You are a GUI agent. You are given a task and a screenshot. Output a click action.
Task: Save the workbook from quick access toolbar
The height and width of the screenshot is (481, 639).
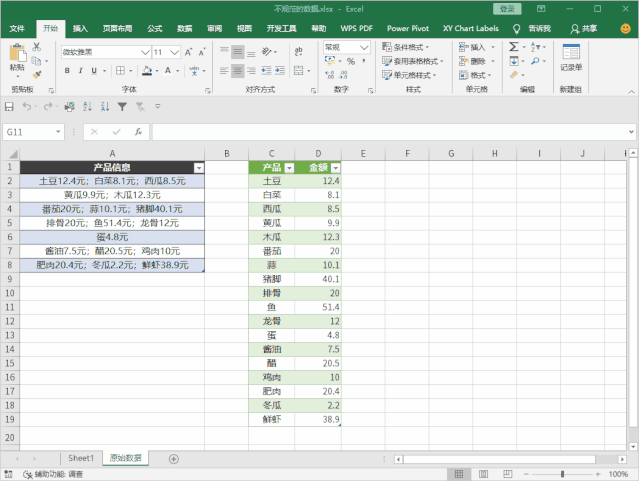click(10, 106)
